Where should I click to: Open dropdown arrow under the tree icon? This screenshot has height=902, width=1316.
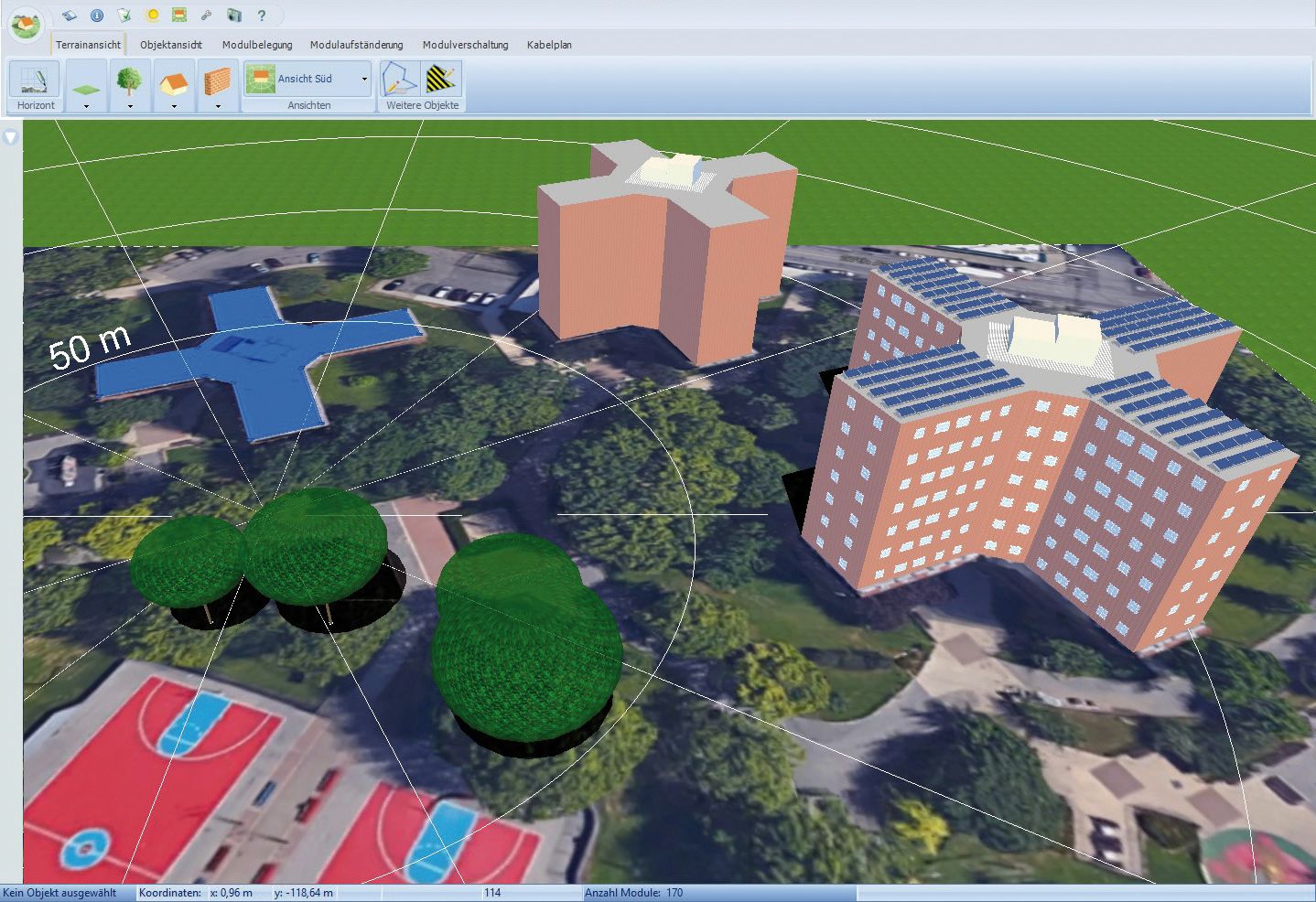click(x=130, y=106)
